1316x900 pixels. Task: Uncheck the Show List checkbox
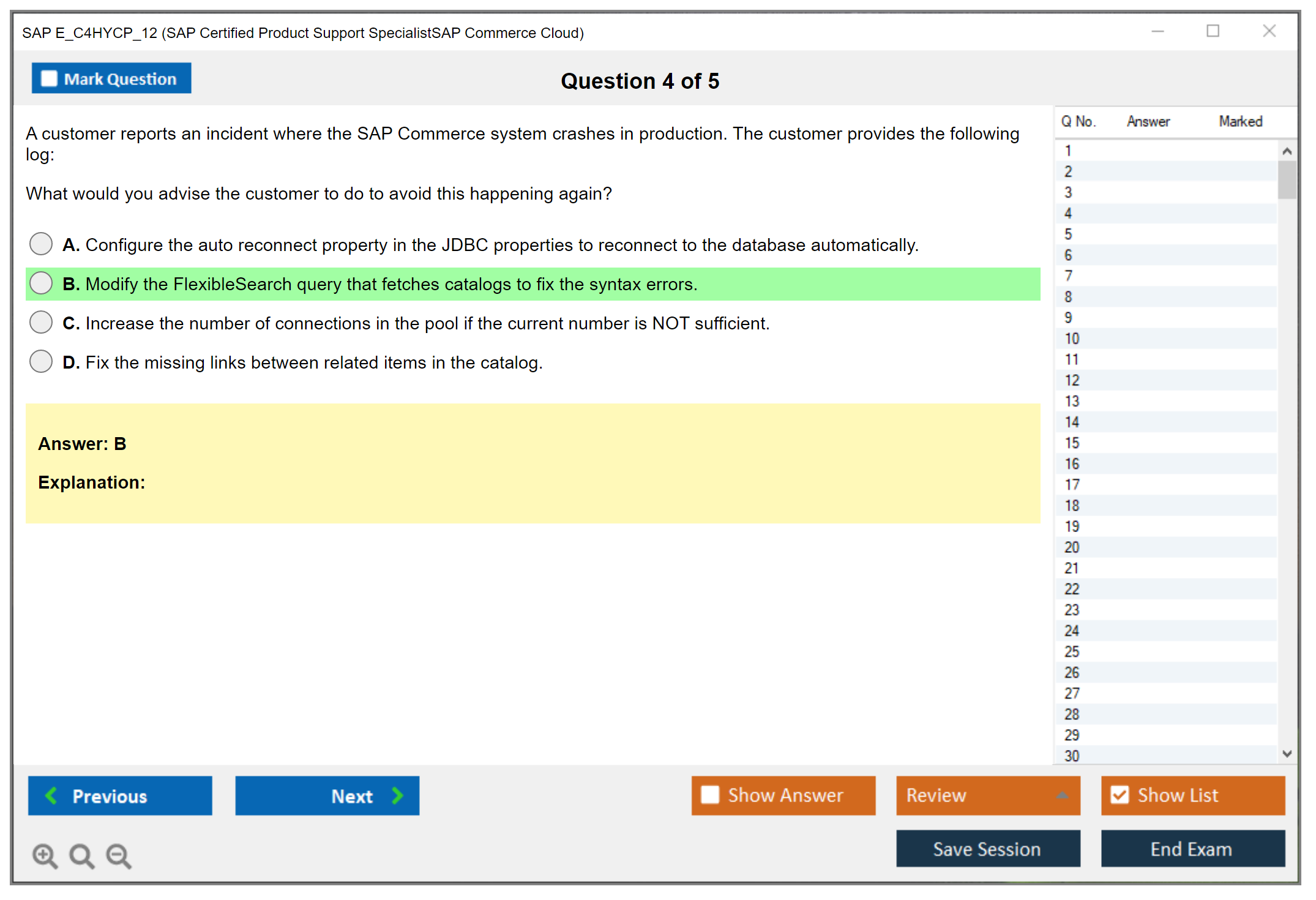click(1120, 795)
